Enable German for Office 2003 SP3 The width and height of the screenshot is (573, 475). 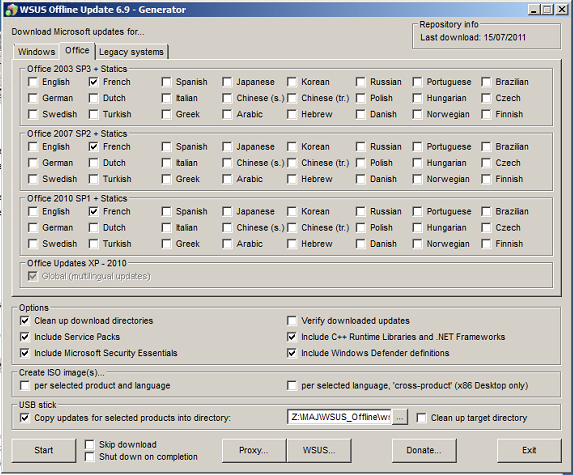pyautogui.click(x=33, y=98)
